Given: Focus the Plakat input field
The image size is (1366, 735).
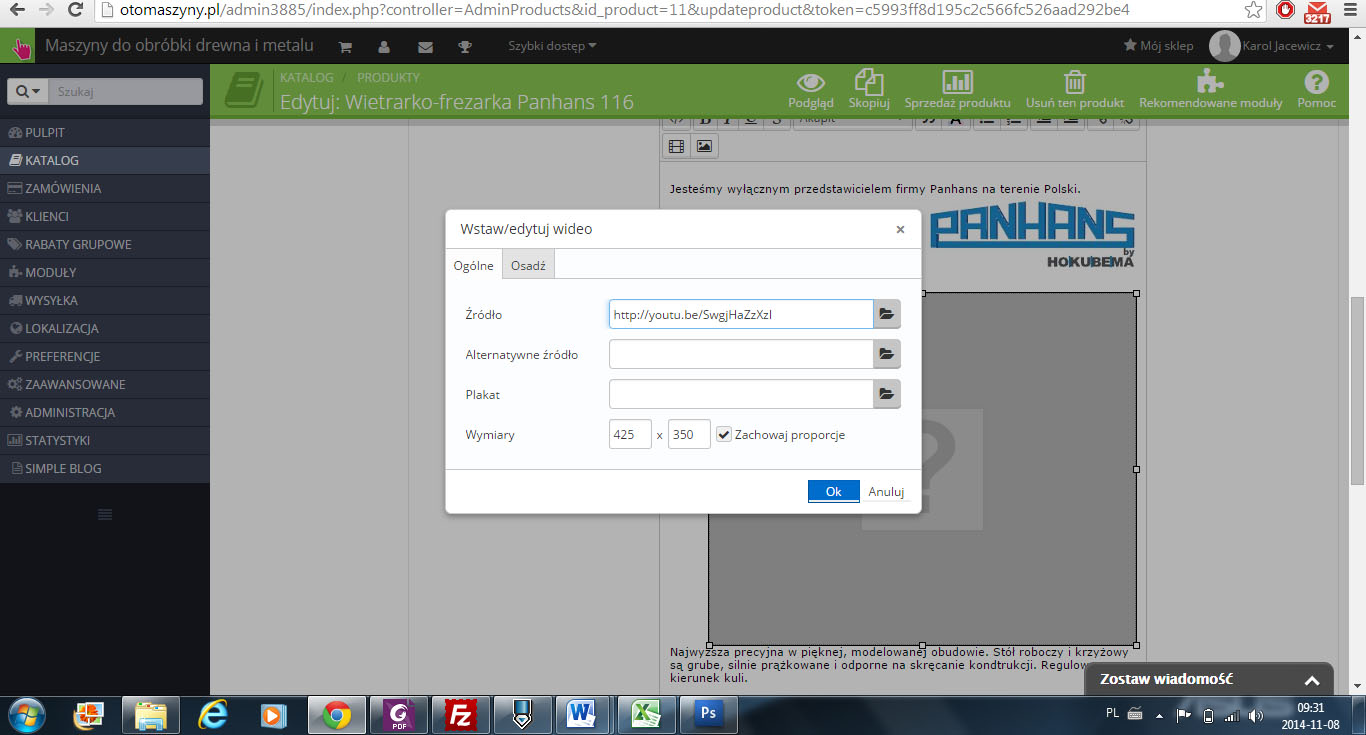Looking at the screenshot, I should [x=741, y=394].
